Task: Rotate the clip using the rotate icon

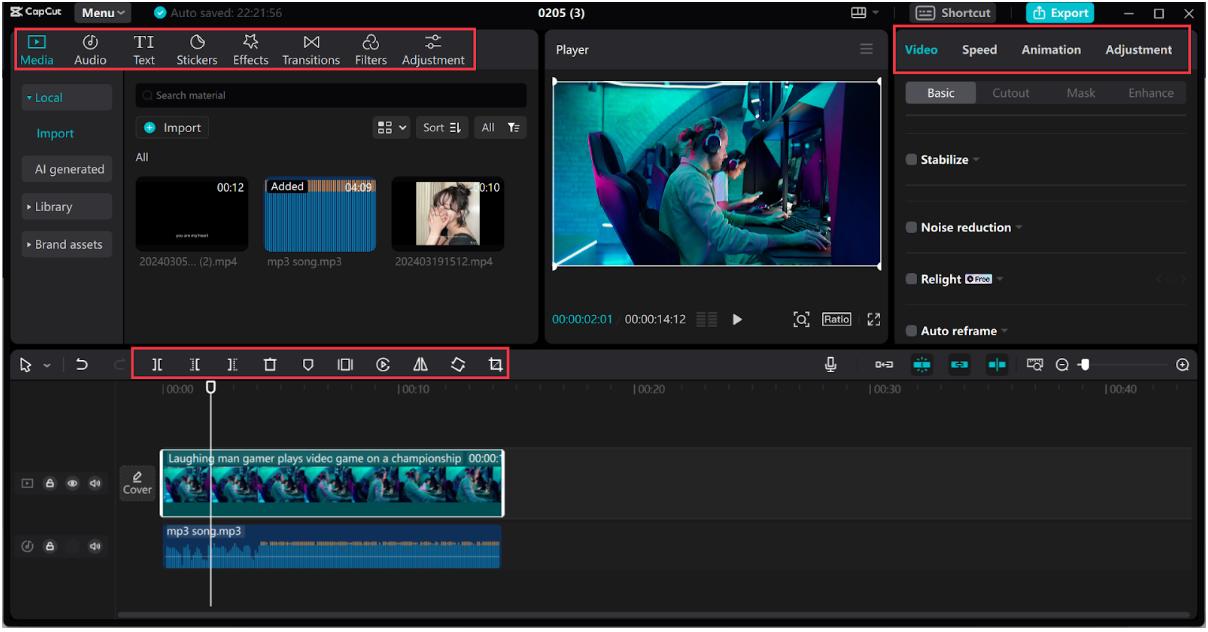Action: point(458,365)
